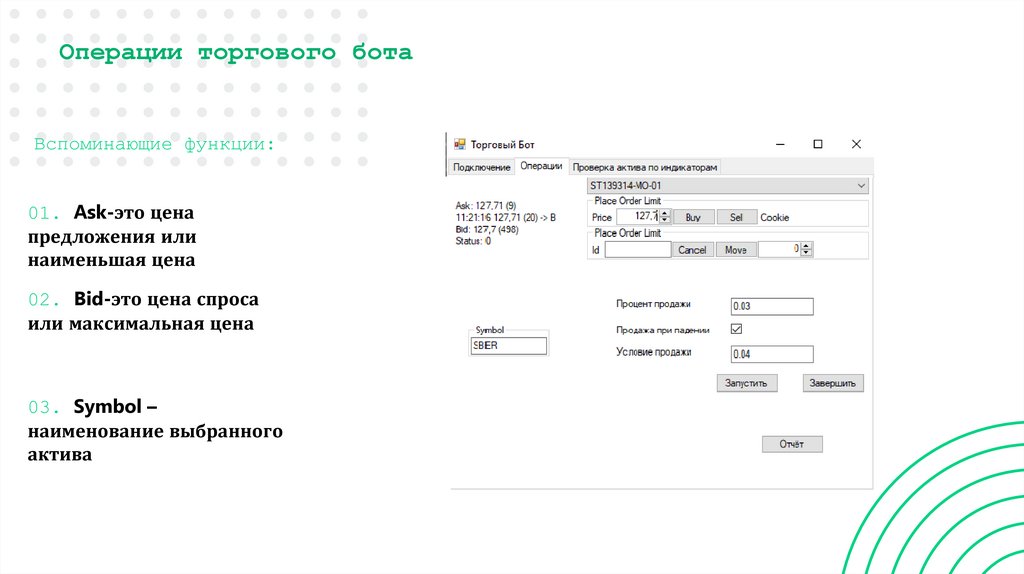Expand the ST139314-MO-01 account dropdown

[861, 186]
